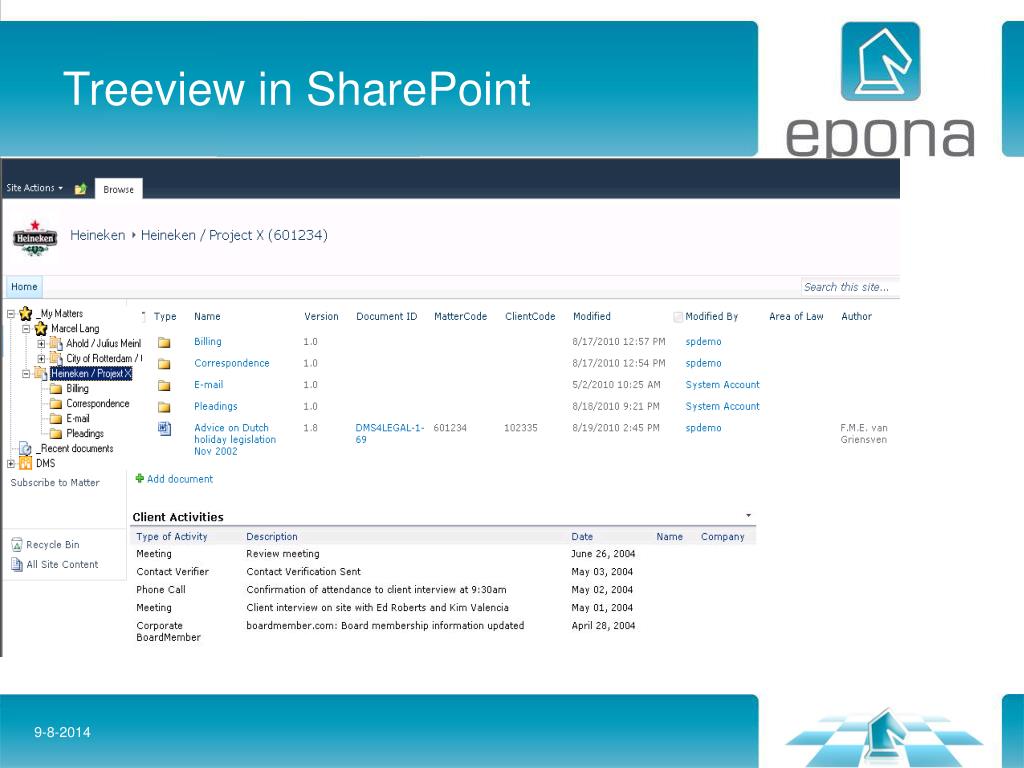Click the Pleadings row folder icon
Viewport: 1024px width, 768px height.
pyautogui.click(x=164, y=407)
